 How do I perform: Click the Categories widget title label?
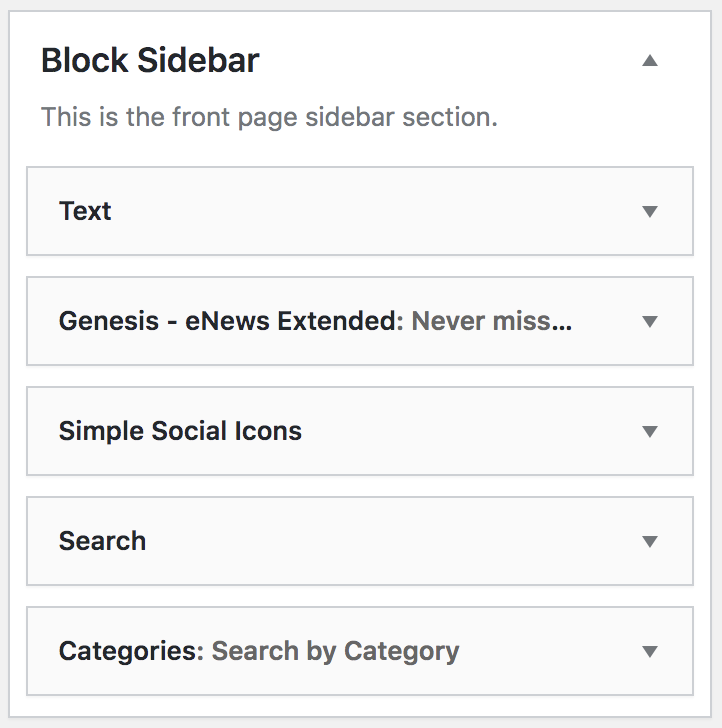coord(128,651)
